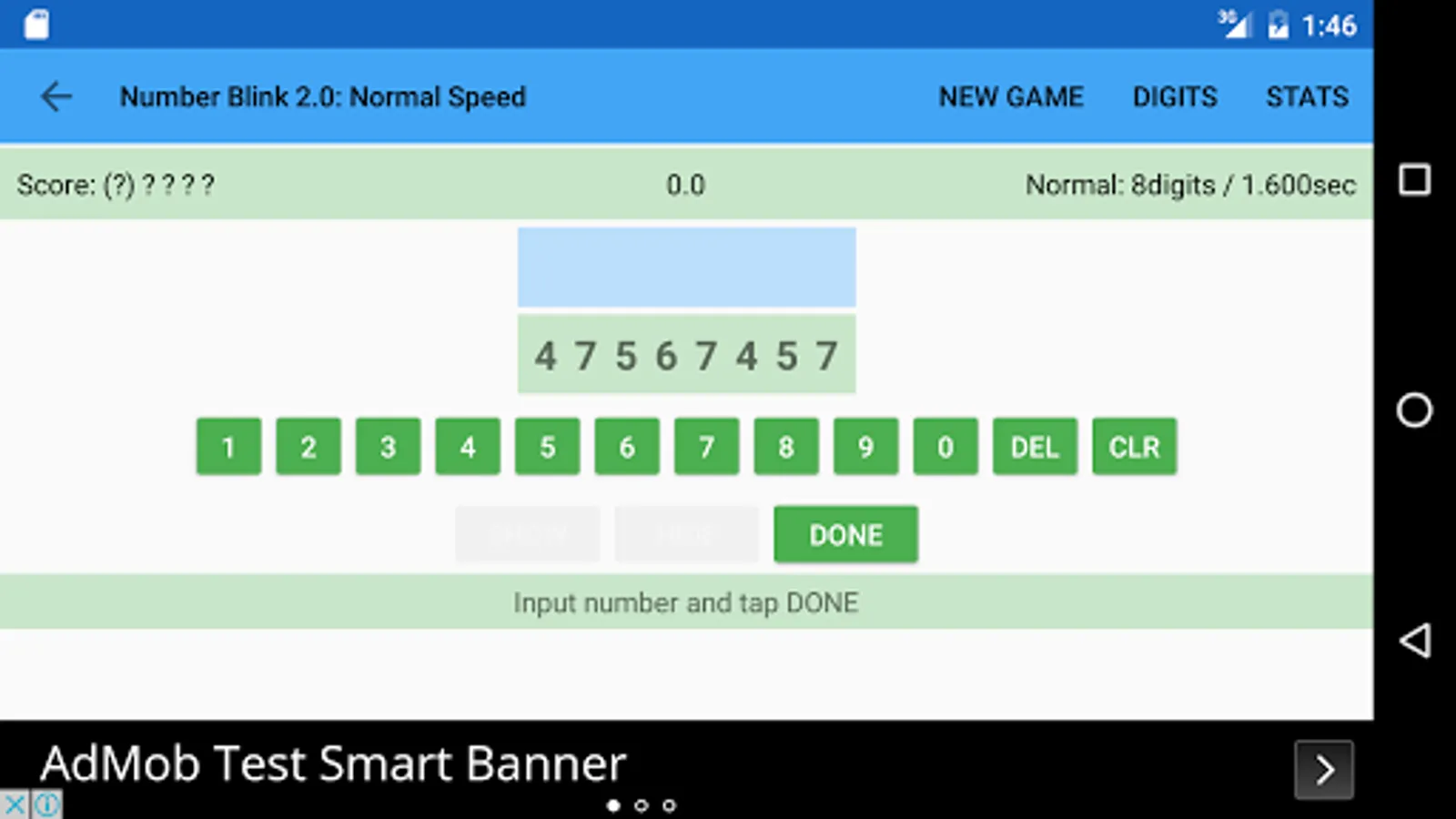
Task: Click the entered number field 47567457
Action: (x=686, y=355)
